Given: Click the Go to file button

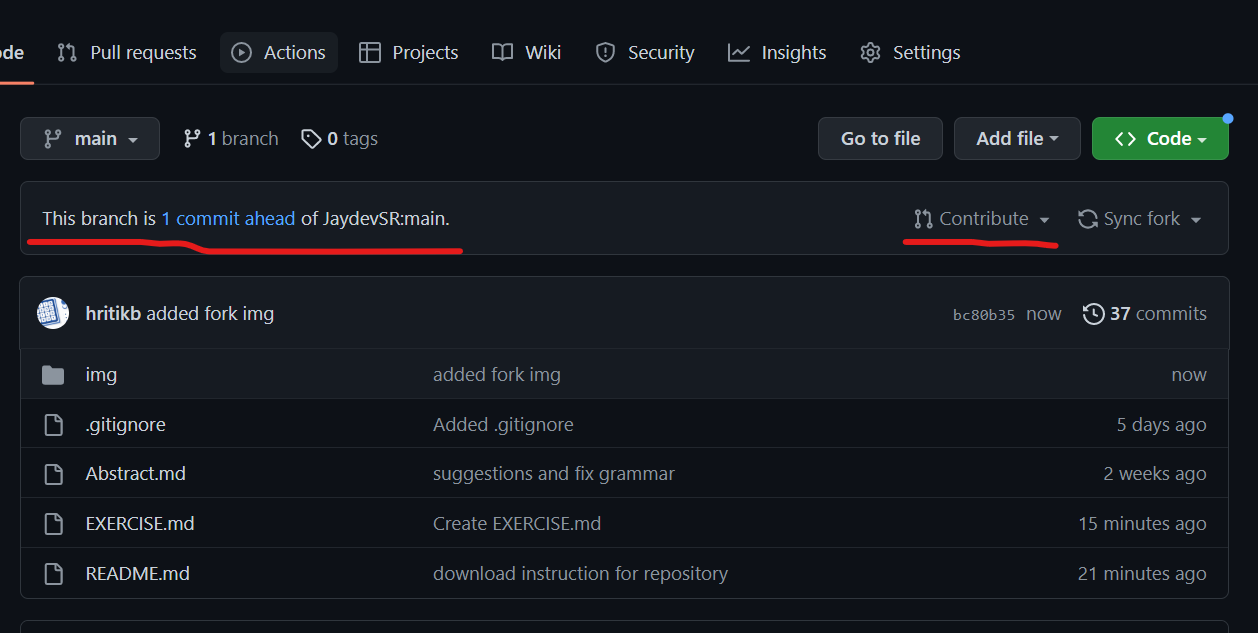Looking at the screenshot, I should pyautogui.click(x=880, y=138).
